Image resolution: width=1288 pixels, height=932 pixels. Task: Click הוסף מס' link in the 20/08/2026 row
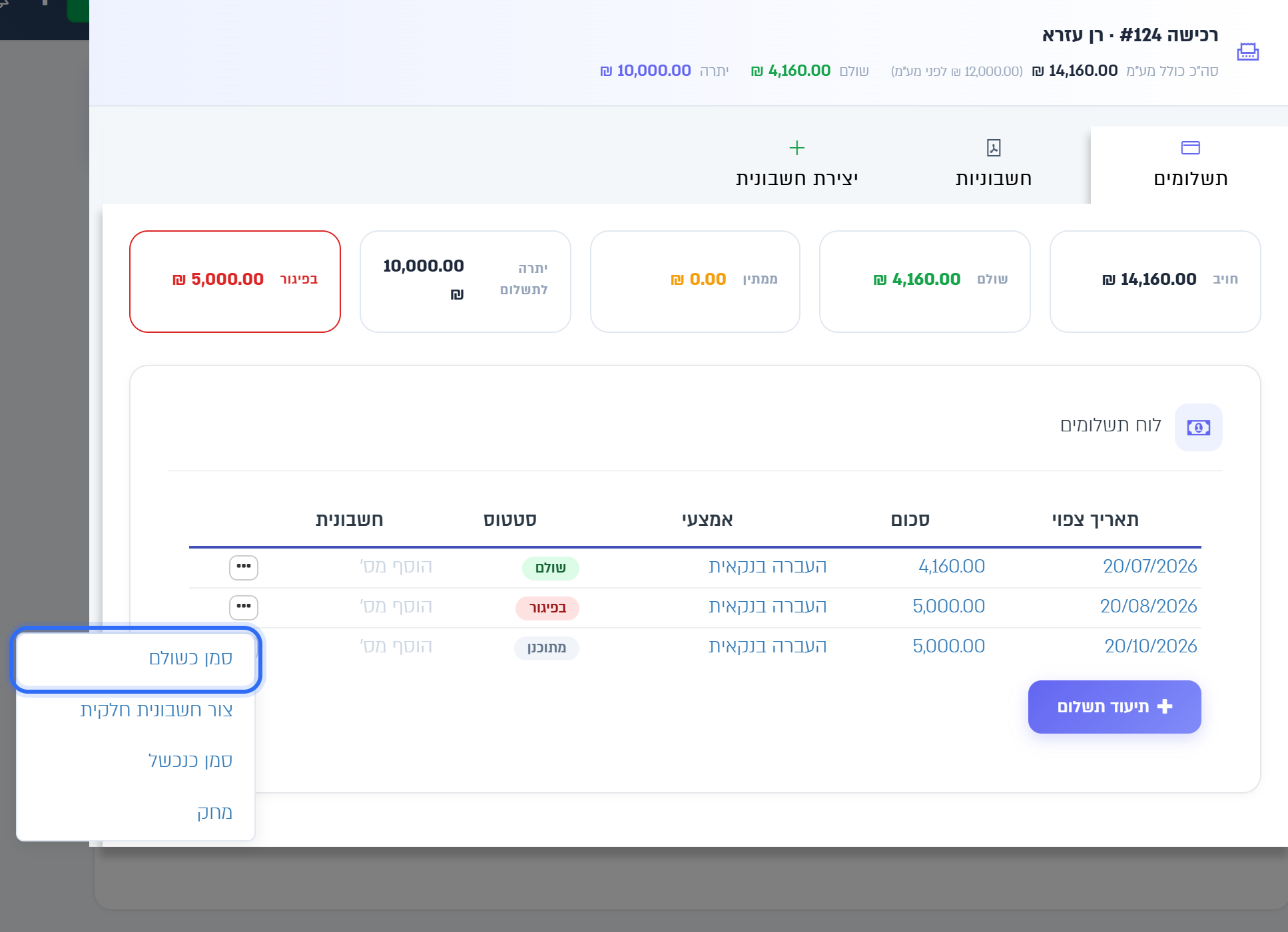point(396,606)
